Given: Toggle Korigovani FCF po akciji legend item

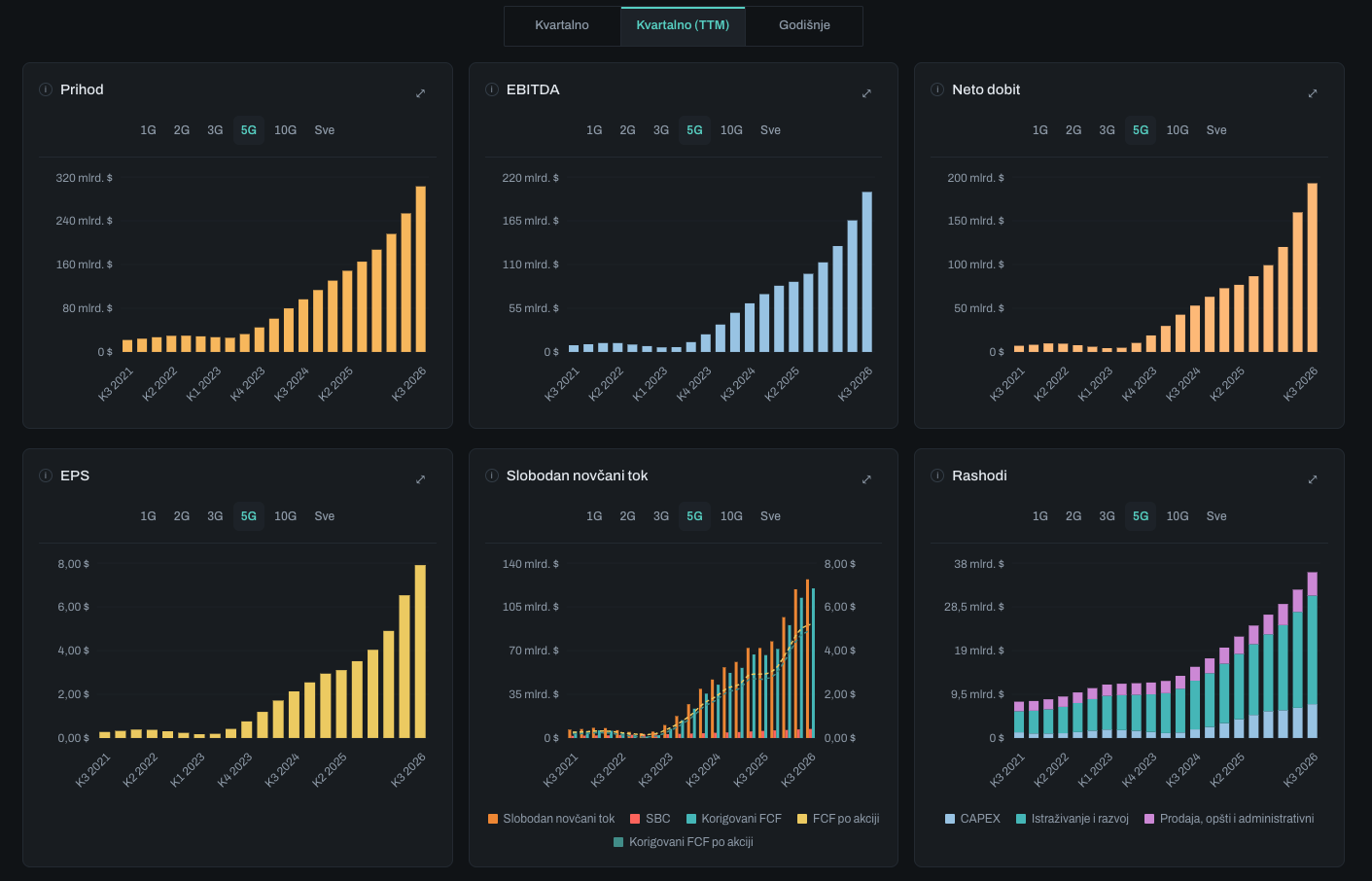Looking at the screenshot, I should click(684, 842).
